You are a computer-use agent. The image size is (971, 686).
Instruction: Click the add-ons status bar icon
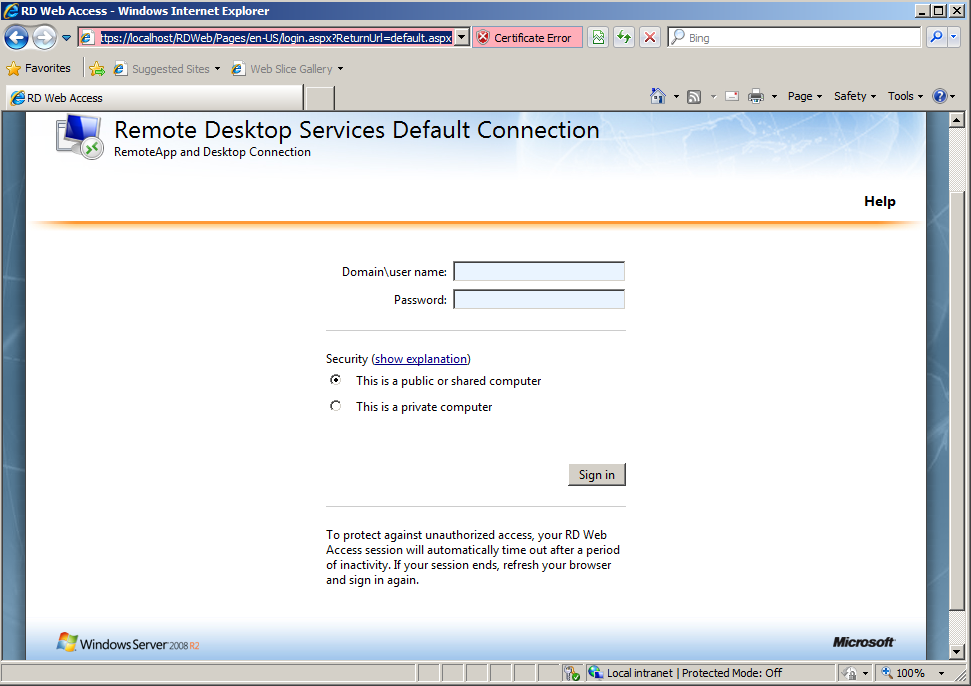click(572, 672)
